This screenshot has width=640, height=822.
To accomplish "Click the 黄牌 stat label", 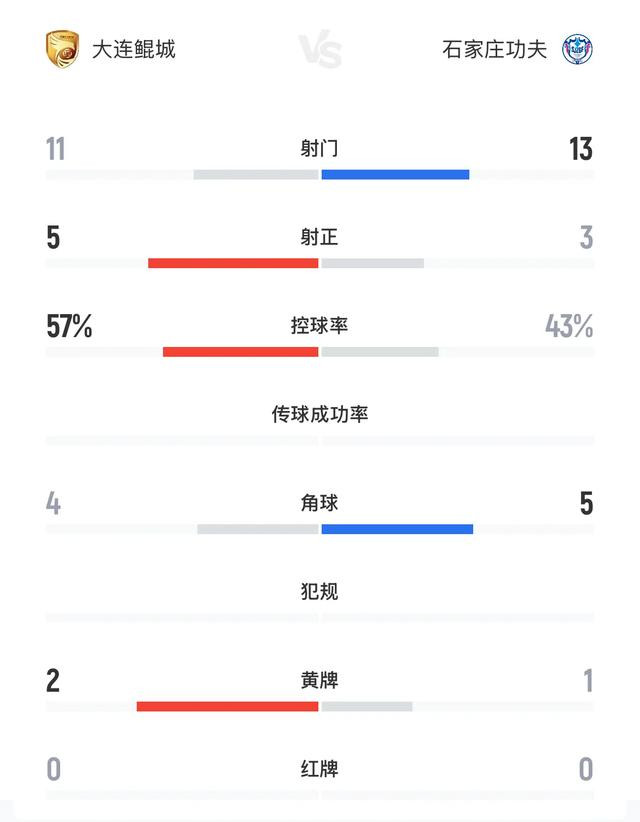I will [319, 680].
